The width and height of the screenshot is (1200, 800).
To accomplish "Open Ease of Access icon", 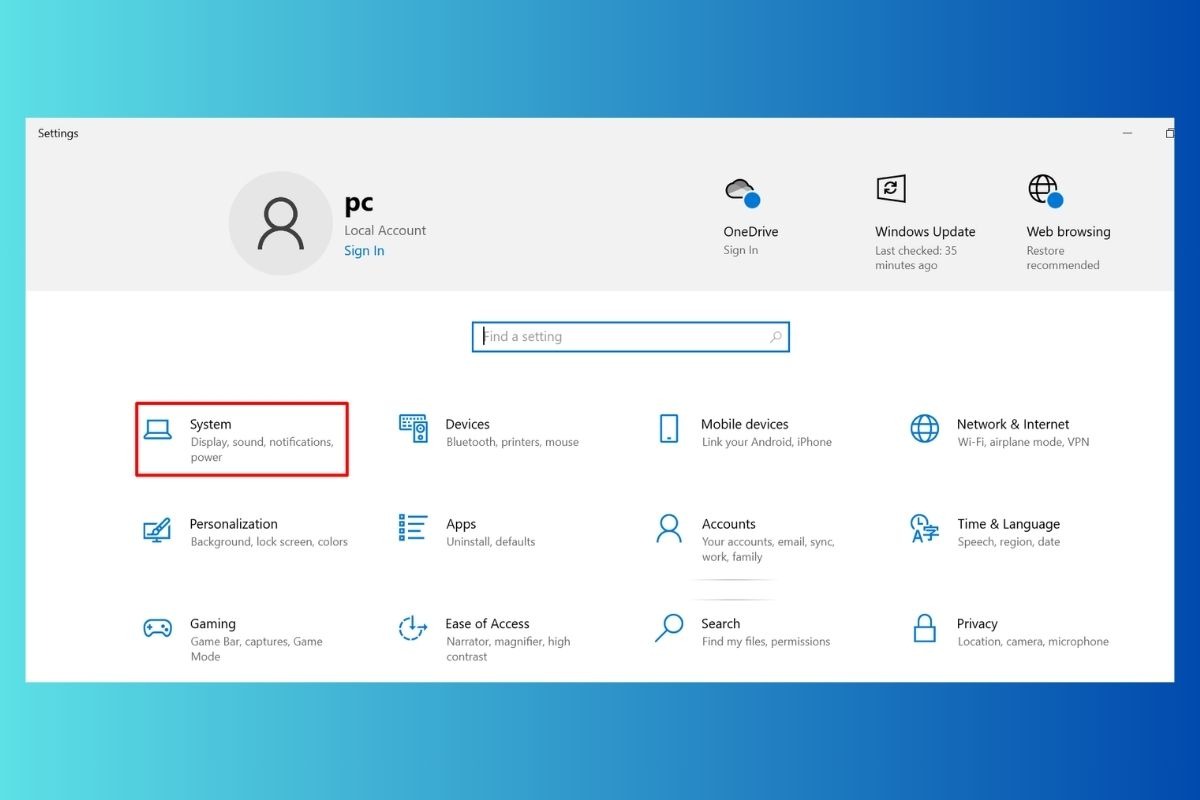I will tap(413, 628).
